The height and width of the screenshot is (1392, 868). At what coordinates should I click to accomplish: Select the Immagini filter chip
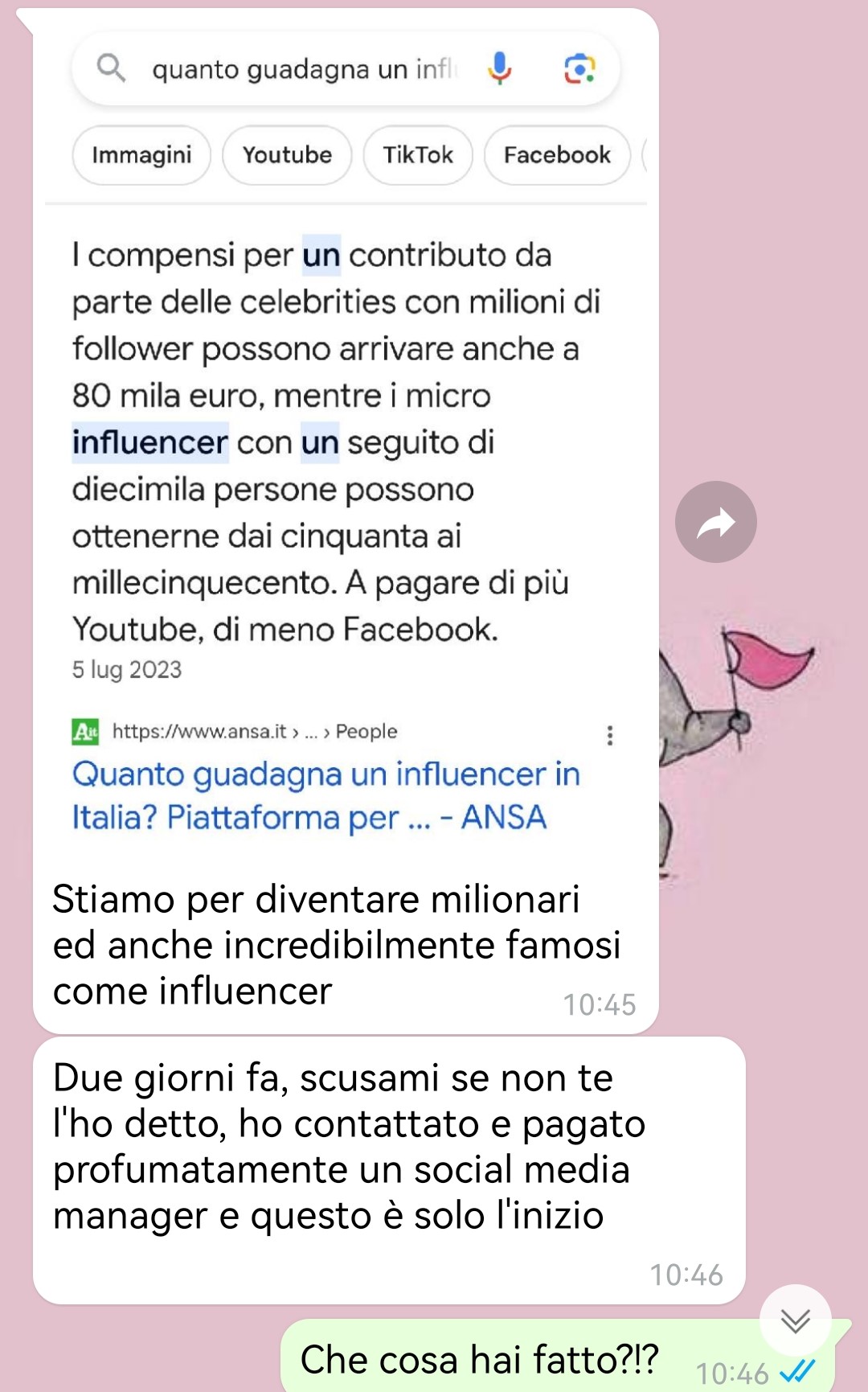click(141, 154)
